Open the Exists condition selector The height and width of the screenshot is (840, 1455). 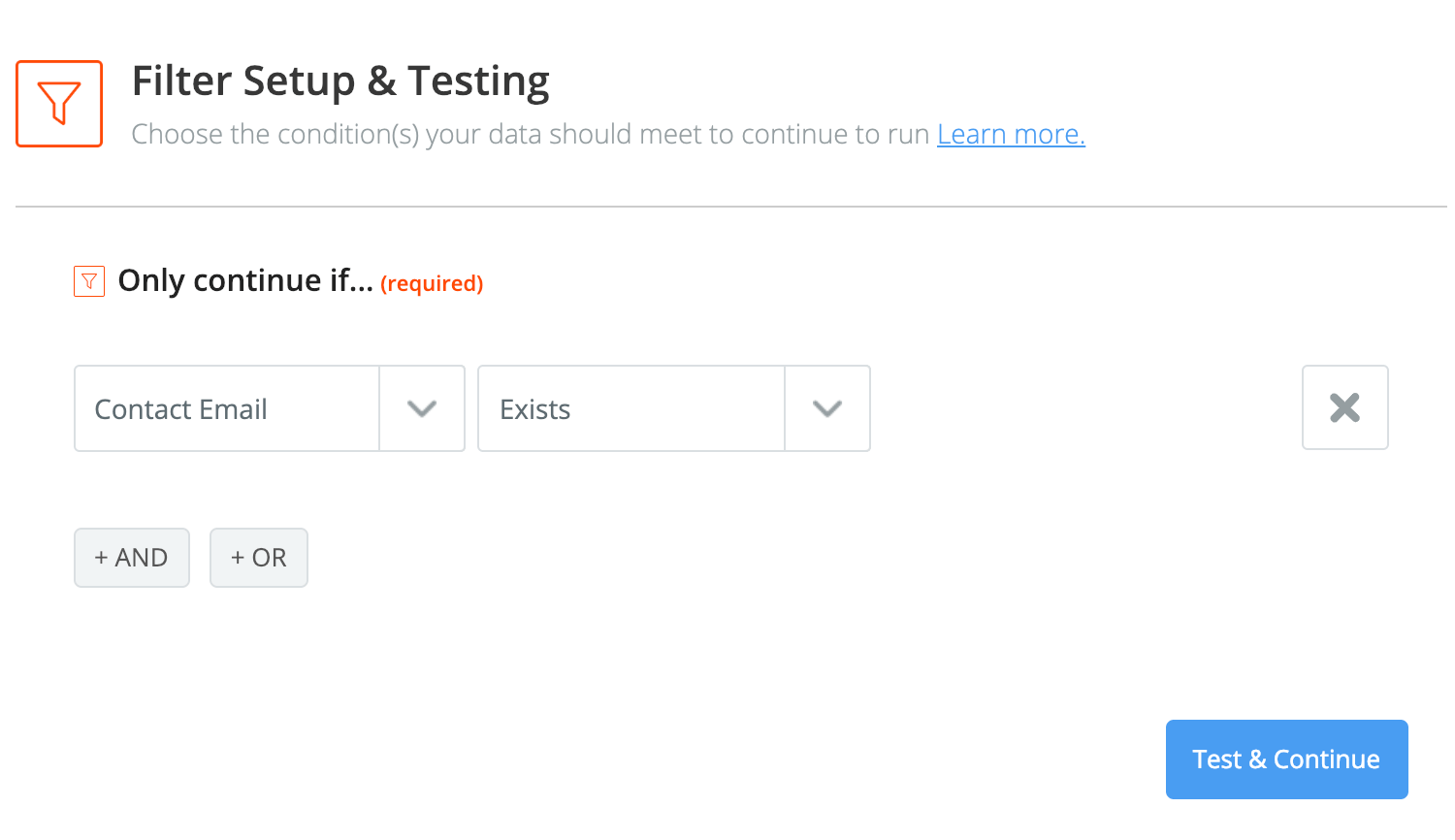[631, 408]
